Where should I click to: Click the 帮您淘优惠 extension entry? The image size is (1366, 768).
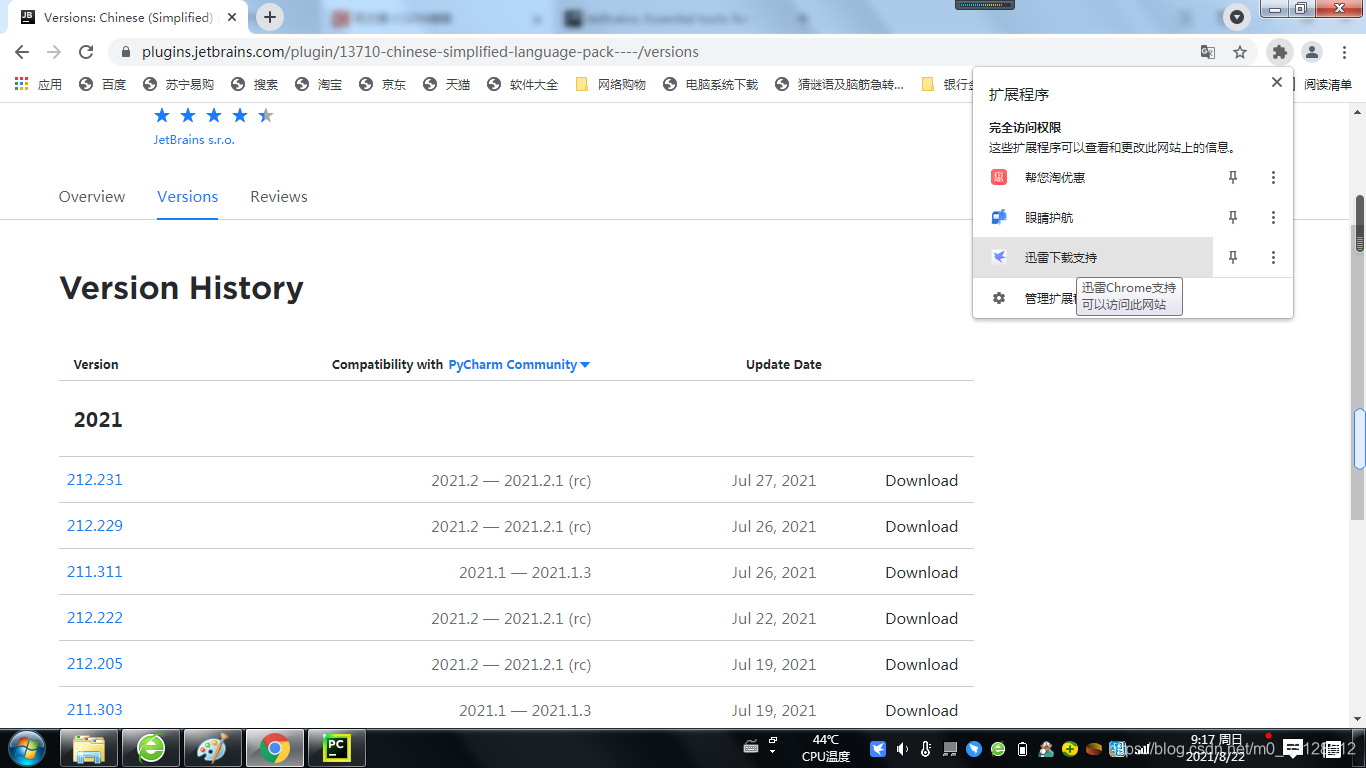1093,177
